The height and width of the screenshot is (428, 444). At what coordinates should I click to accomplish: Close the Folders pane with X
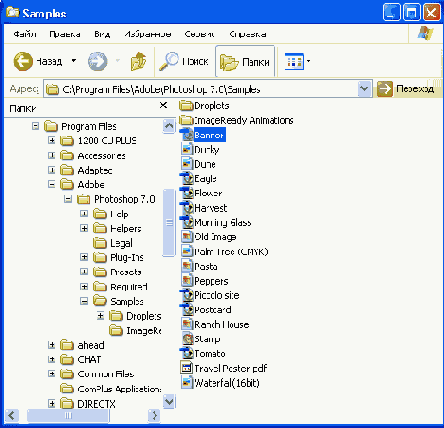[x=163, y=105]
